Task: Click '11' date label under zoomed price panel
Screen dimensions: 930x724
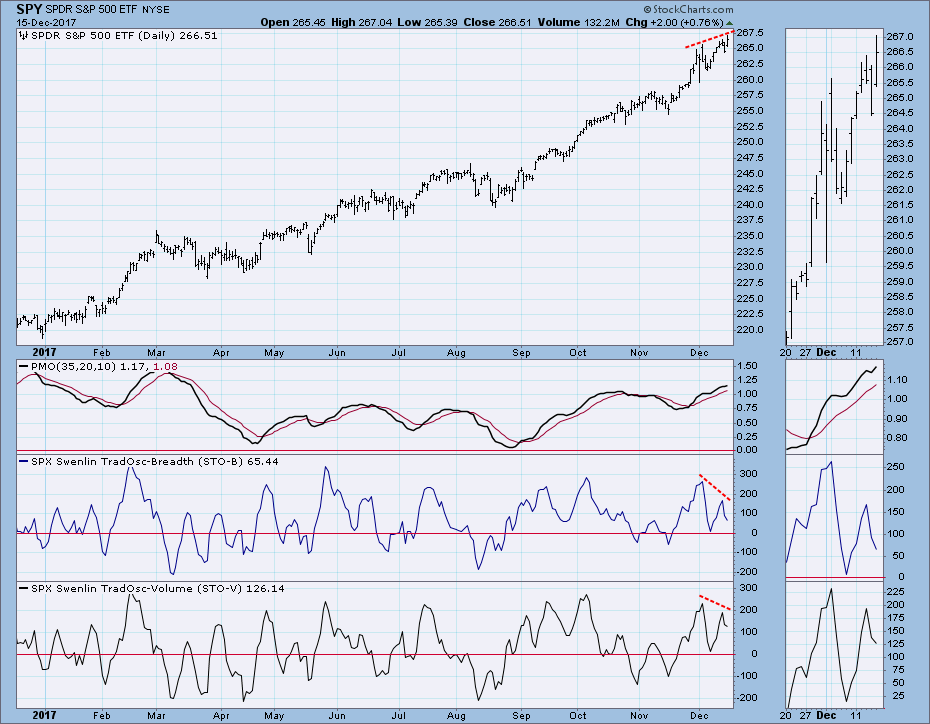Action: (x=856, y=353)
